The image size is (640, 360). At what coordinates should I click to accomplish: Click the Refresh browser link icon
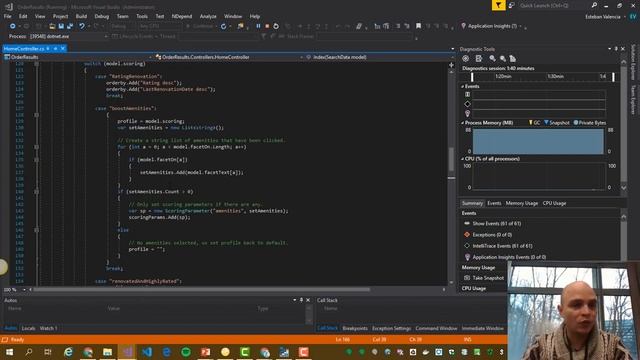223,26
